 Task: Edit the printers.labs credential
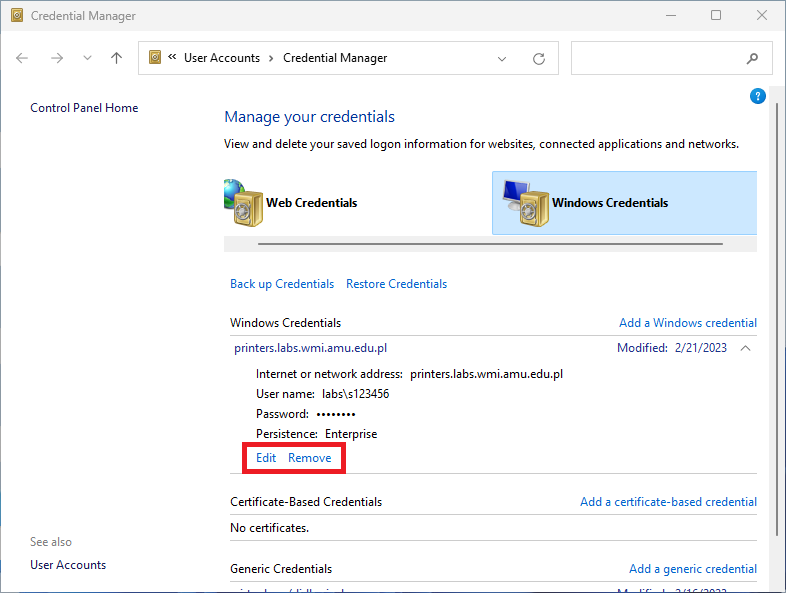(x=266, y=458)
